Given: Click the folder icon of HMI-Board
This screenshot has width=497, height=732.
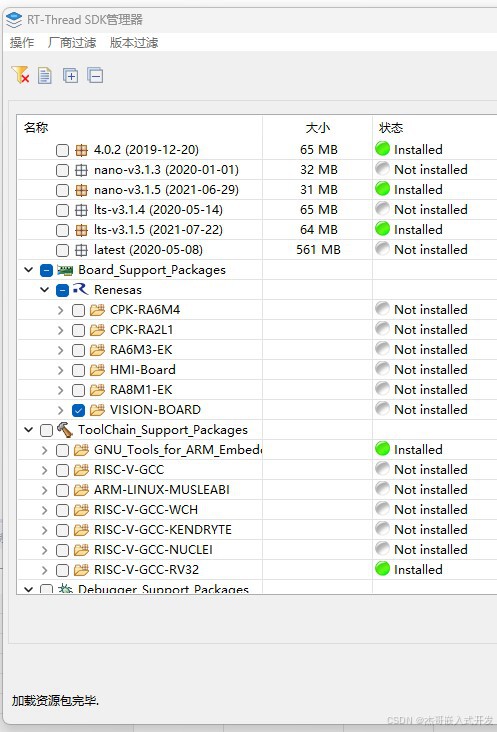Looking at the screenshot, I should 97,370.
